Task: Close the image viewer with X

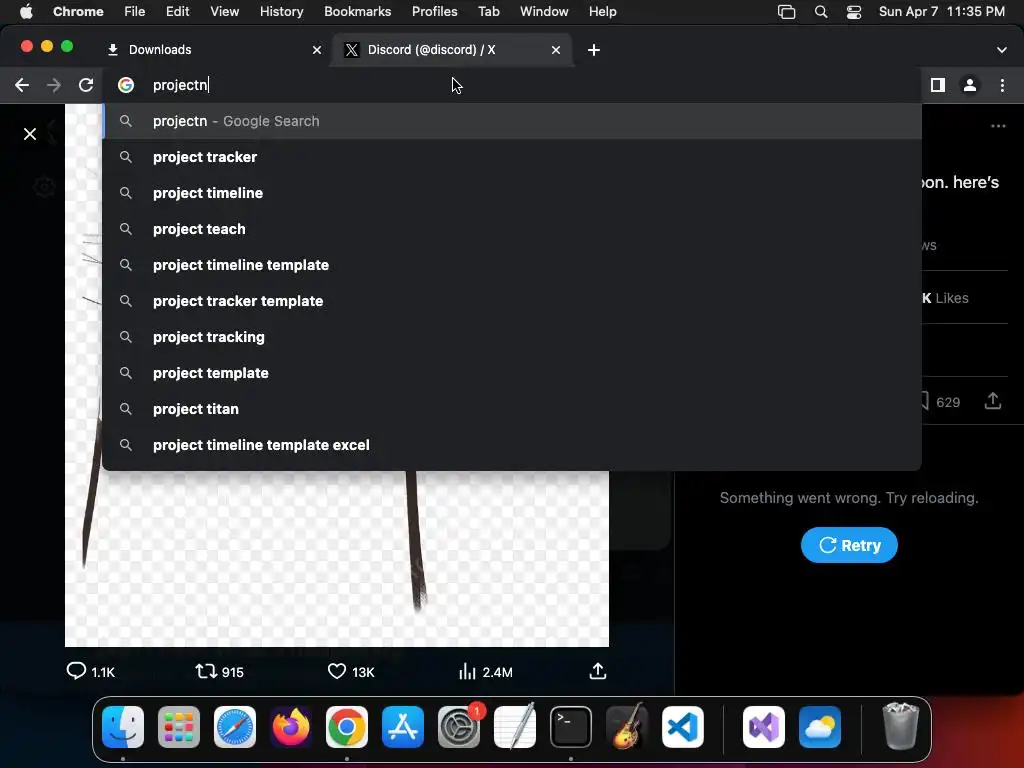Action: [x=30, y=134]
